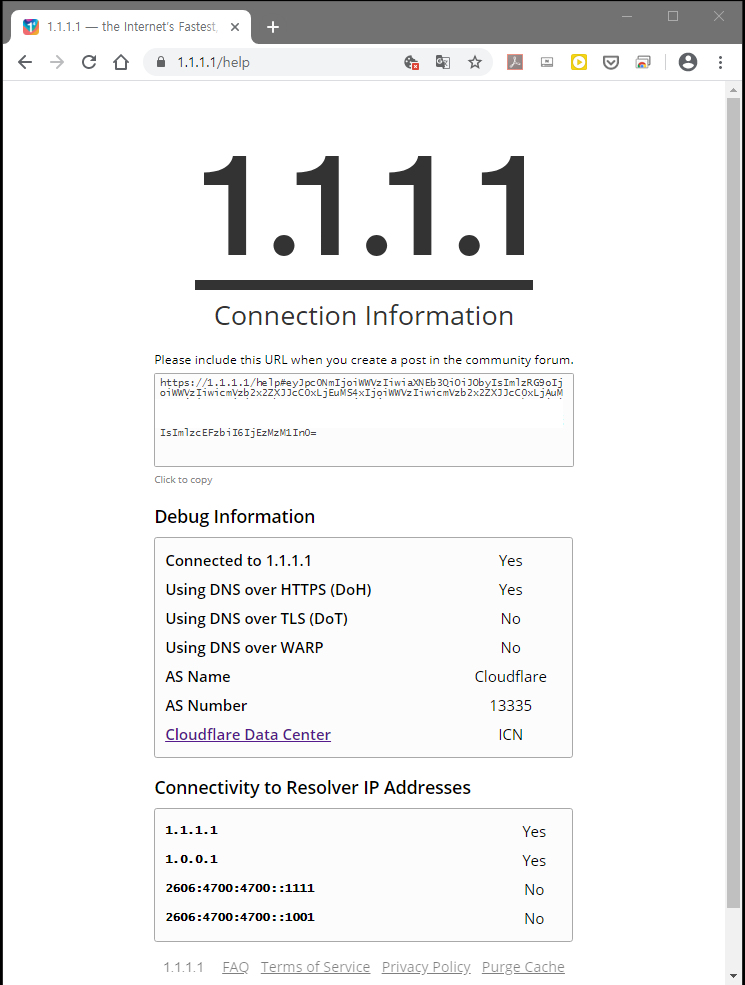This screenshot has height=985, width=745.
Task: Close the 1.1.1.1 tab
Action: (235, 27)
